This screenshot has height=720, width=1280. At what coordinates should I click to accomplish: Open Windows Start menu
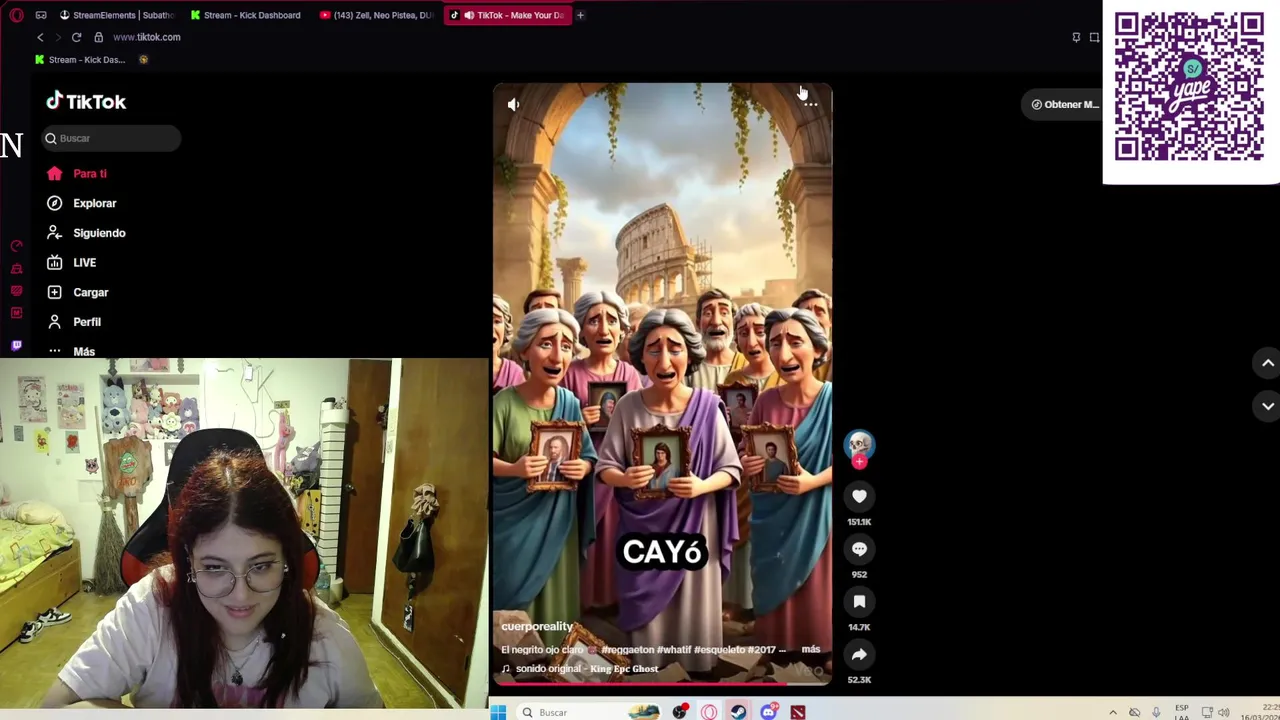[x=498, y=712]
